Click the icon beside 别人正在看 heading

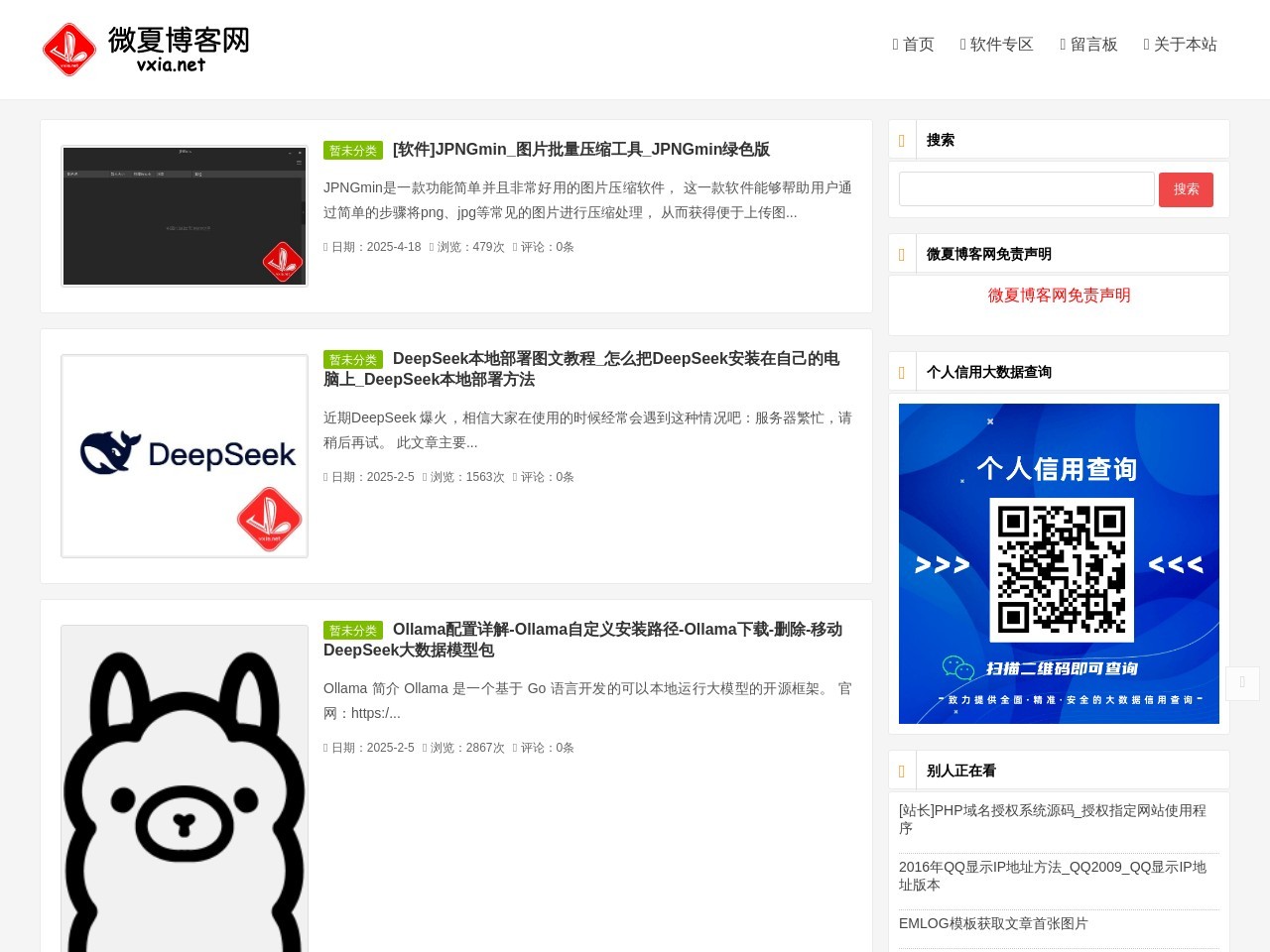point(903,771)
